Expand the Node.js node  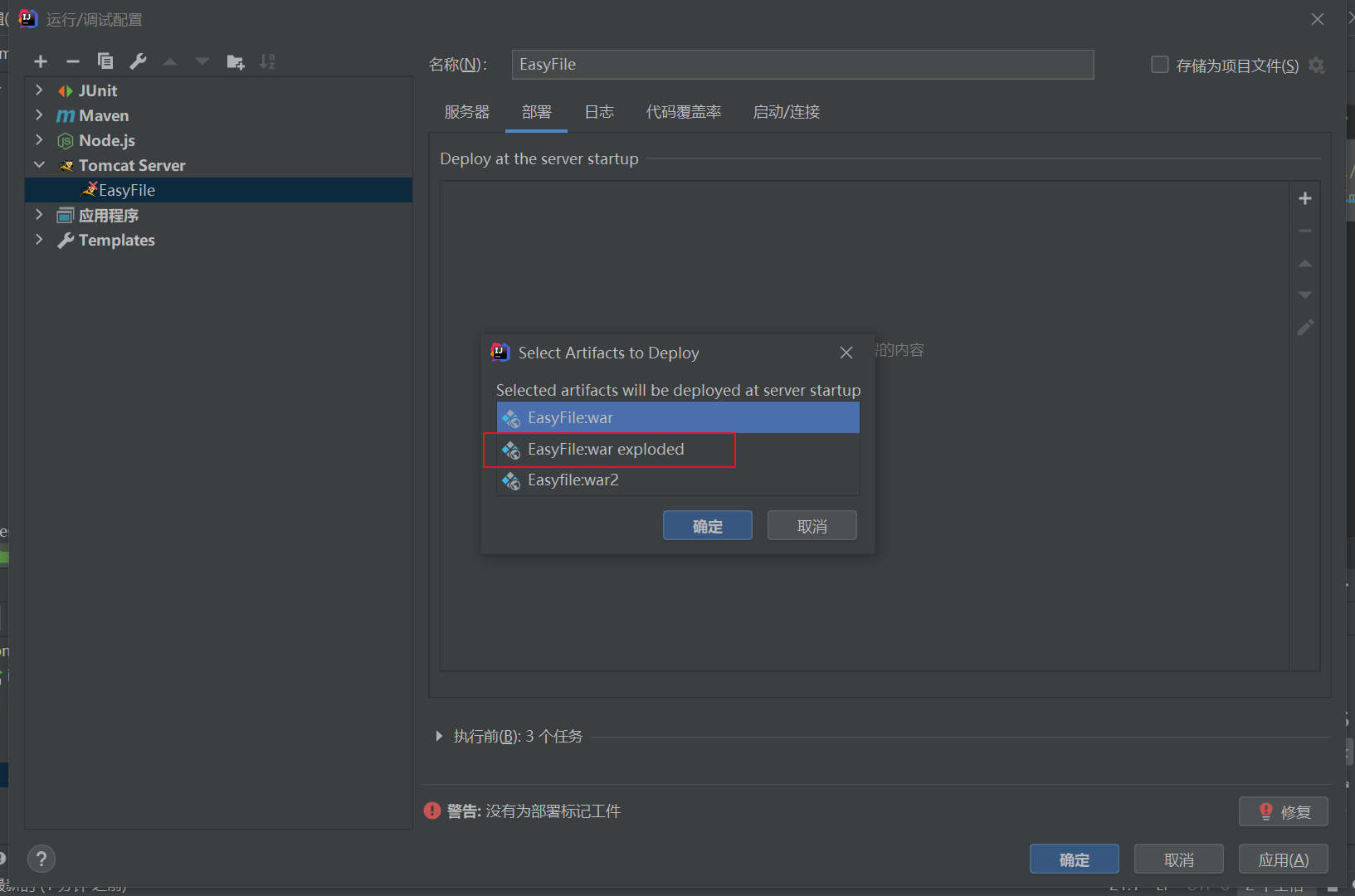pos(39,139)
